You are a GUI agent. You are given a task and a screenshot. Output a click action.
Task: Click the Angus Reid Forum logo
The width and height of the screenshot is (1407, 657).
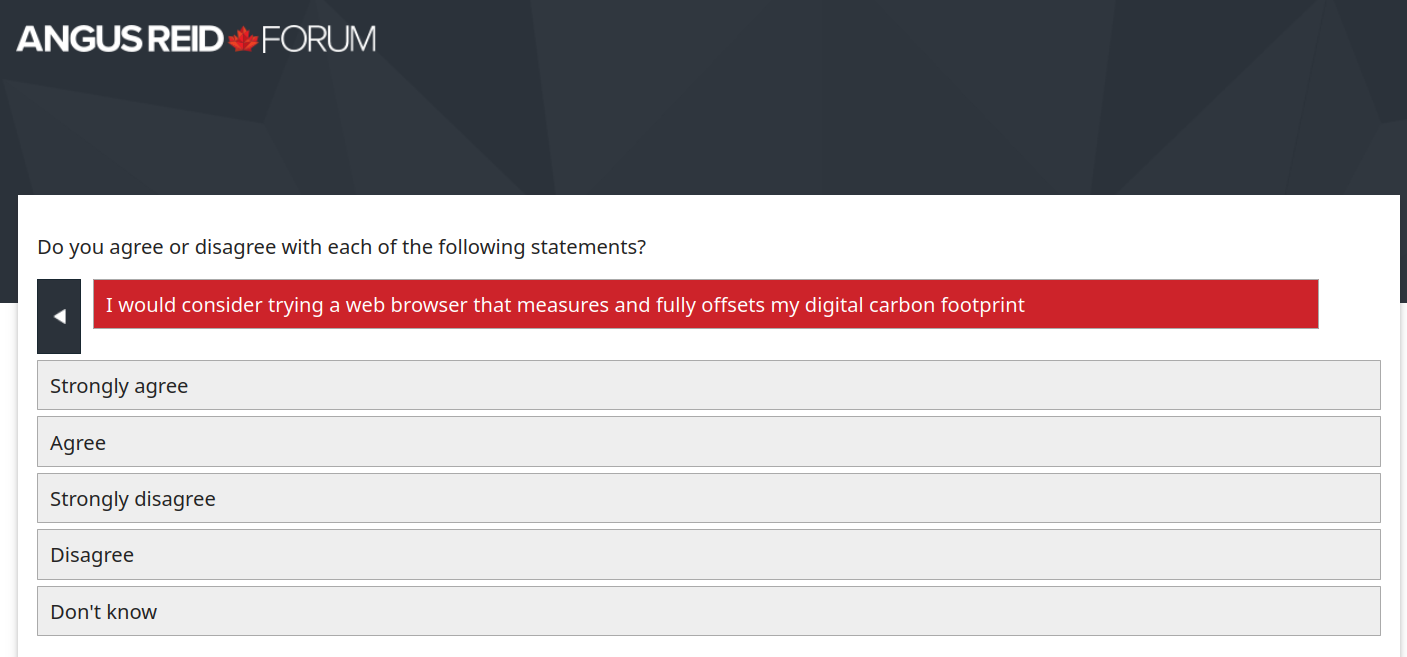pos(196,39)
